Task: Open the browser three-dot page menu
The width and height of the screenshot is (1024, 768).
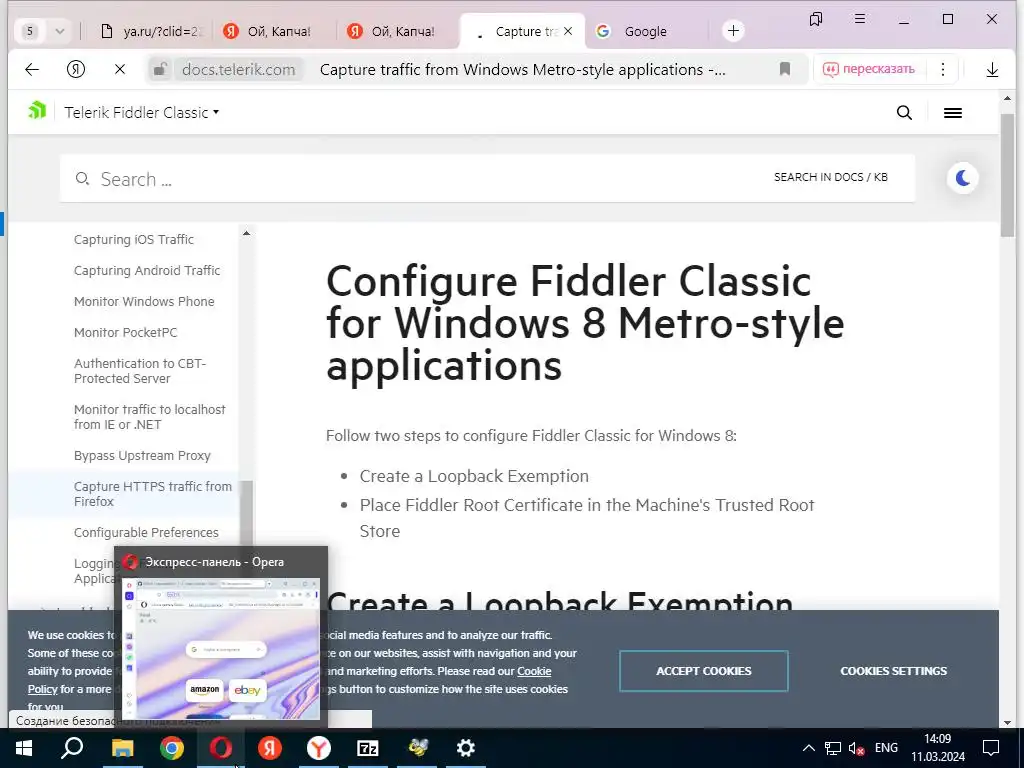Action: click(942, 69)
